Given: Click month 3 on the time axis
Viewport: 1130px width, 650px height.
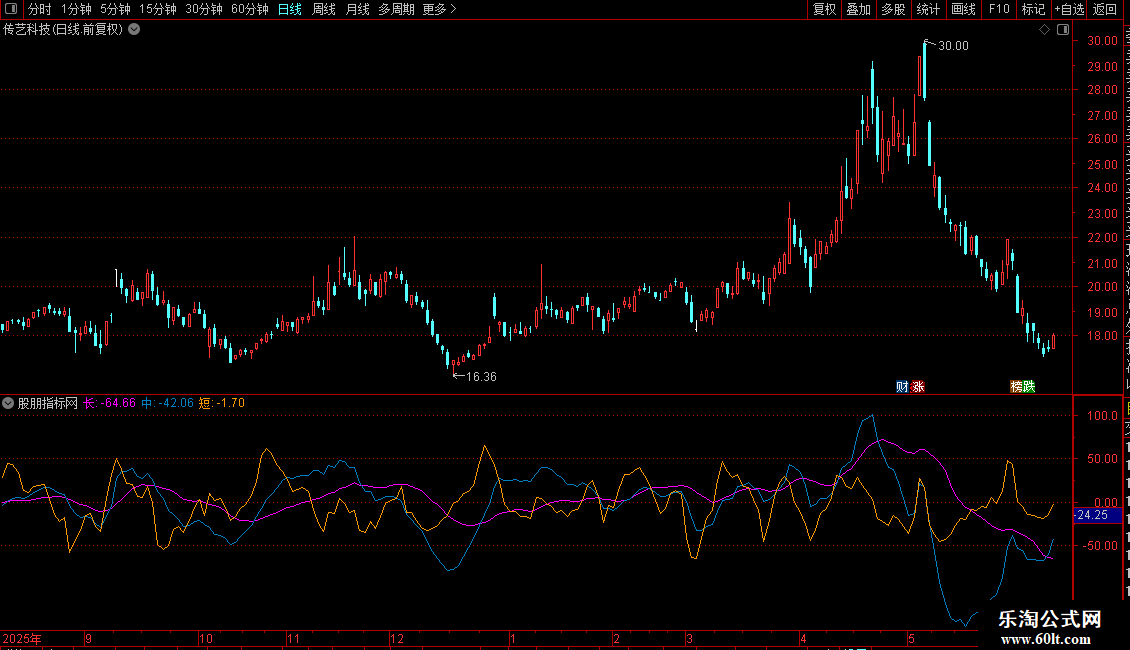Looking at the screenshot, I should (x=690, y=639).
